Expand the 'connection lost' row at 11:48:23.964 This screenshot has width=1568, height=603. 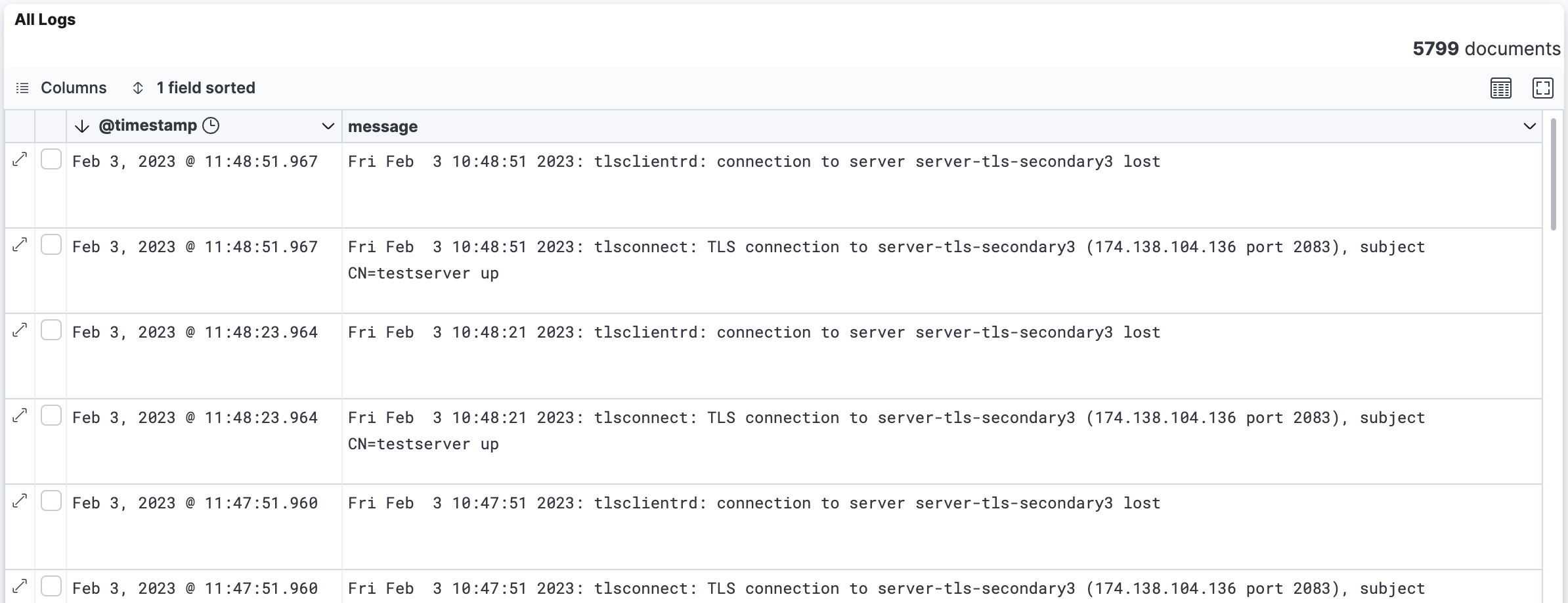pos(20,330)
